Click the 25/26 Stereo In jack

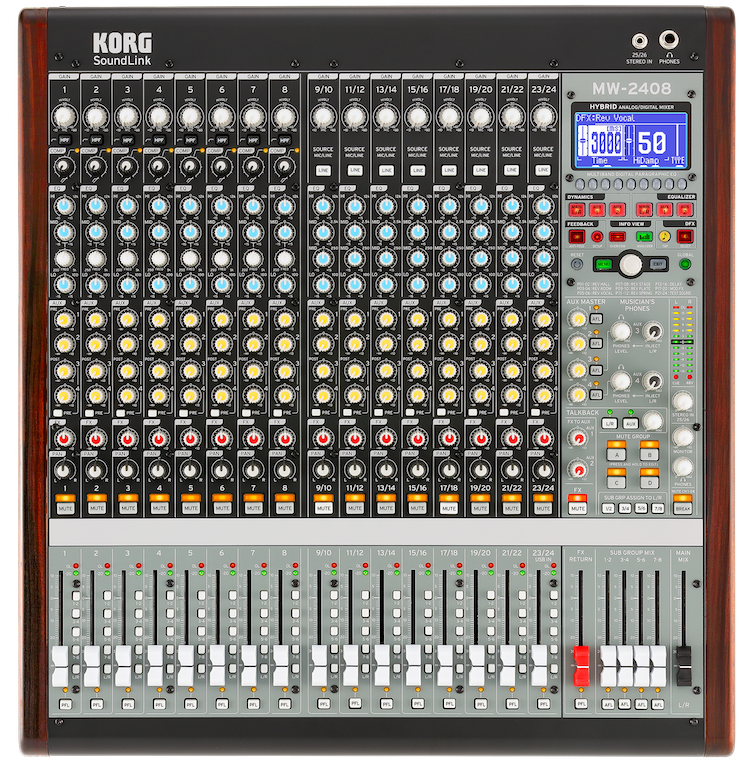pyautogui.click(x=639, y=41)
